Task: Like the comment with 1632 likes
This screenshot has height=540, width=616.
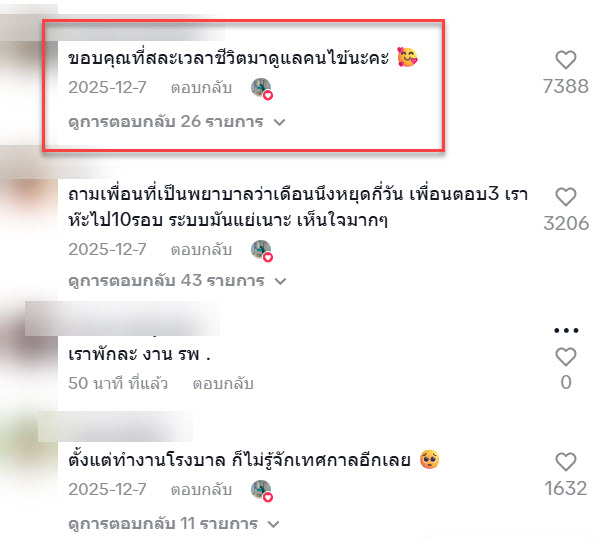Action: coord(565,462)
